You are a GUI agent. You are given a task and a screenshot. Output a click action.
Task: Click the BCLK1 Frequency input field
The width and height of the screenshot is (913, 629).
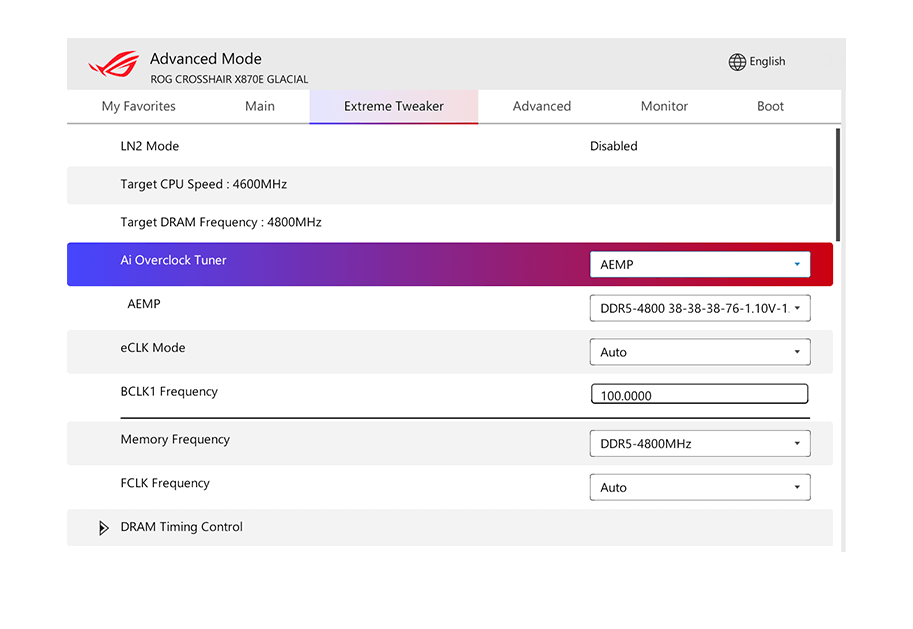click(699, 395)
